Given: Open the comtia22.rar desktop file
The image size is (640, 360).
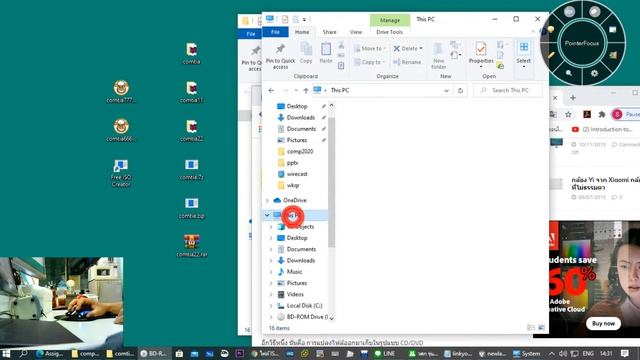Looking at the screenshot, I should tap(191, 246).
